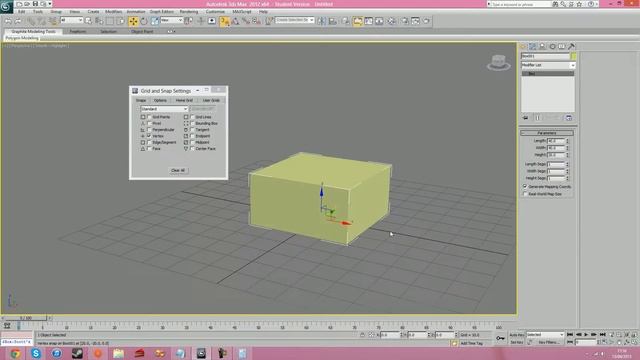Viewport: 640px width, 360px height.
Task: Enable the Endpoint snap checkbox
Action: [192, 136]
